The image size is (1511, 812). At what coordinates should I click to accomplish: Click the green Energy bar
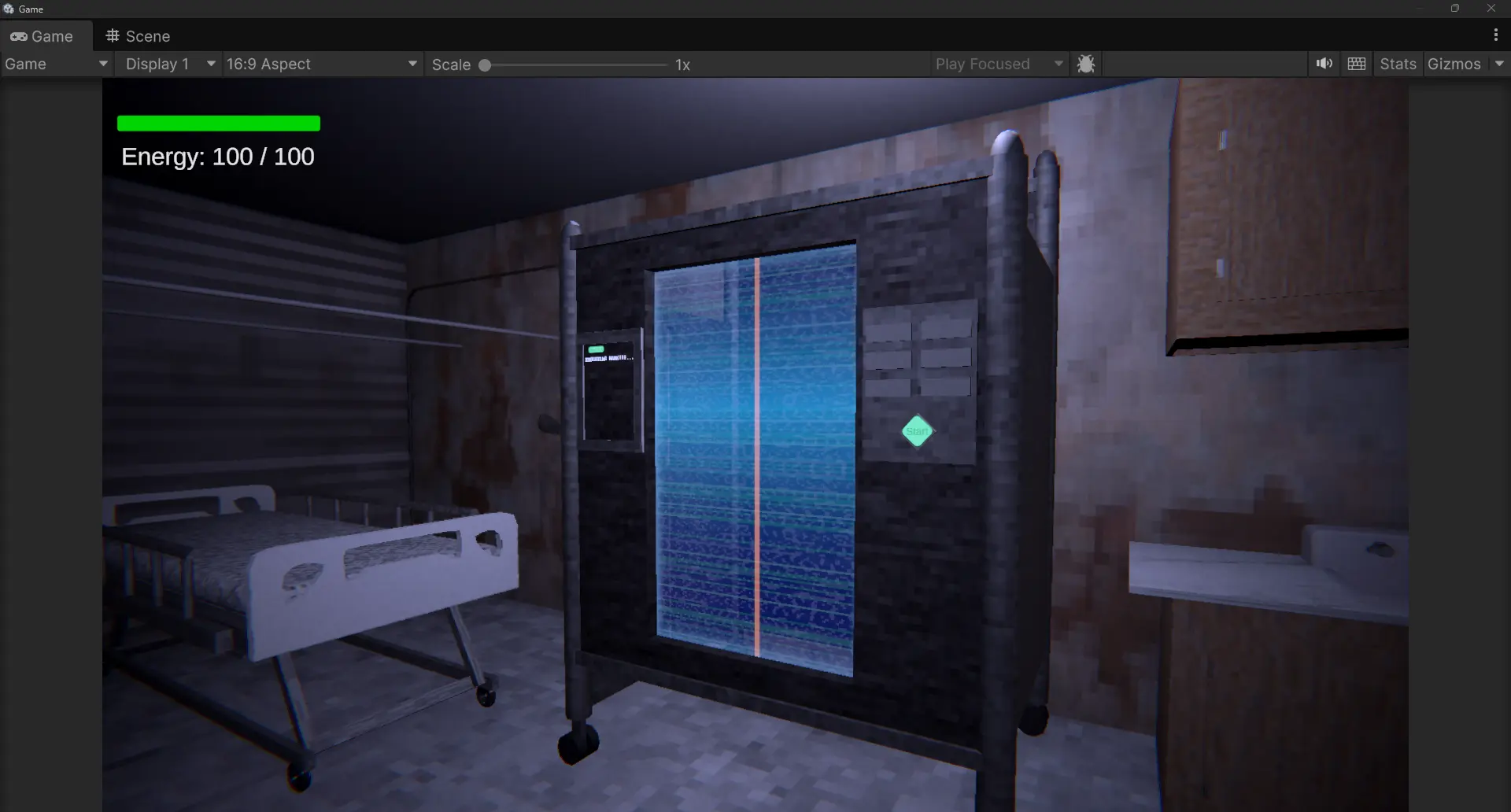(218, 123)
